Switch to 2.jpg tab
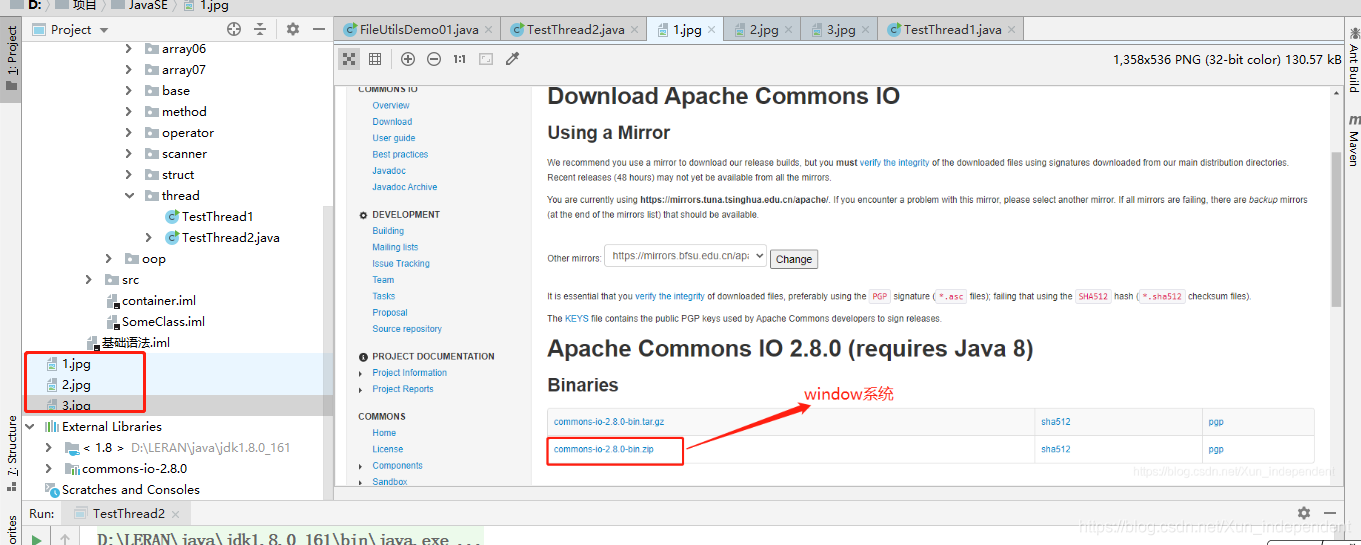This screenshot has height=545, width=1361. 764,29
